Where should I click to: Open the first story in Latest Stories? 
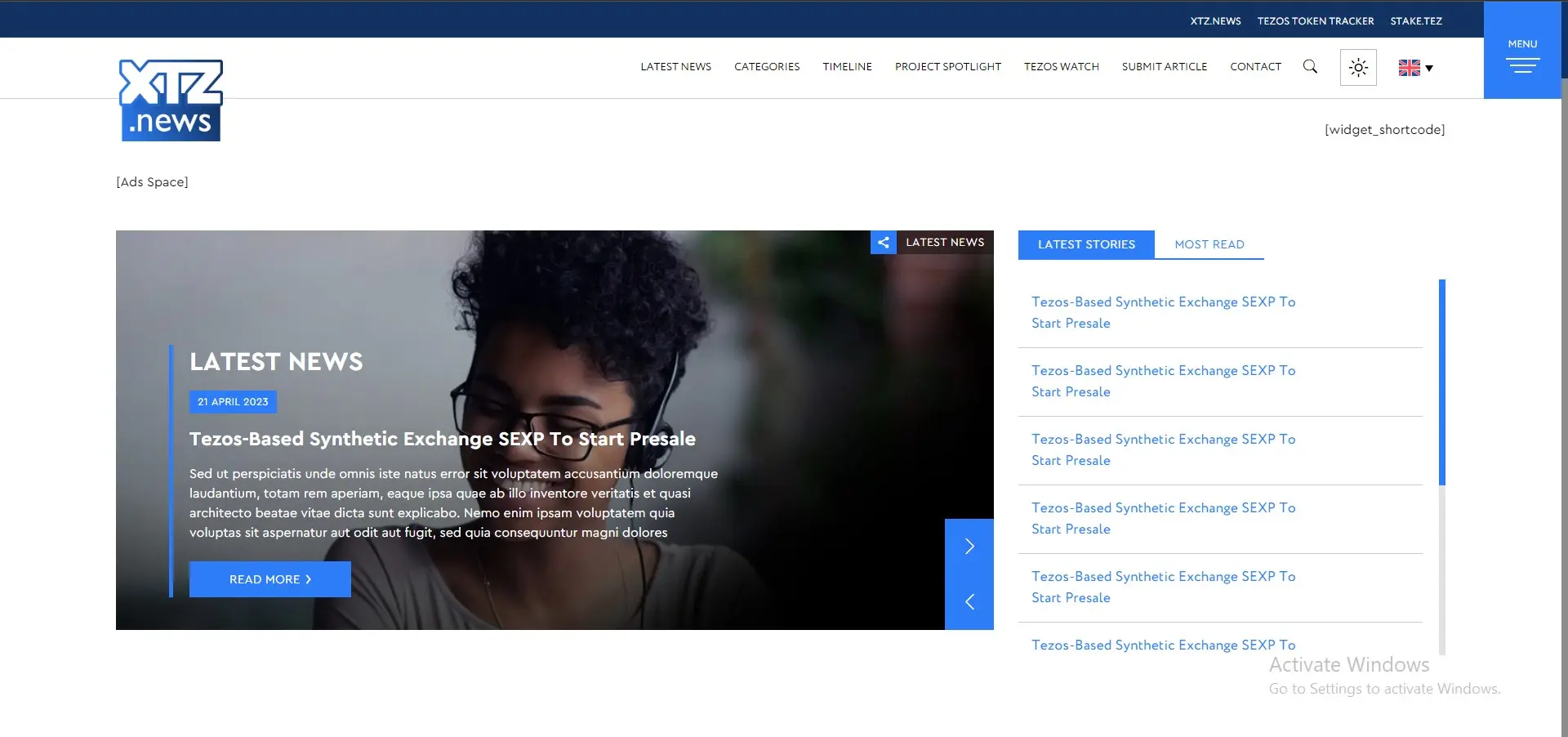pos(1163,312)
